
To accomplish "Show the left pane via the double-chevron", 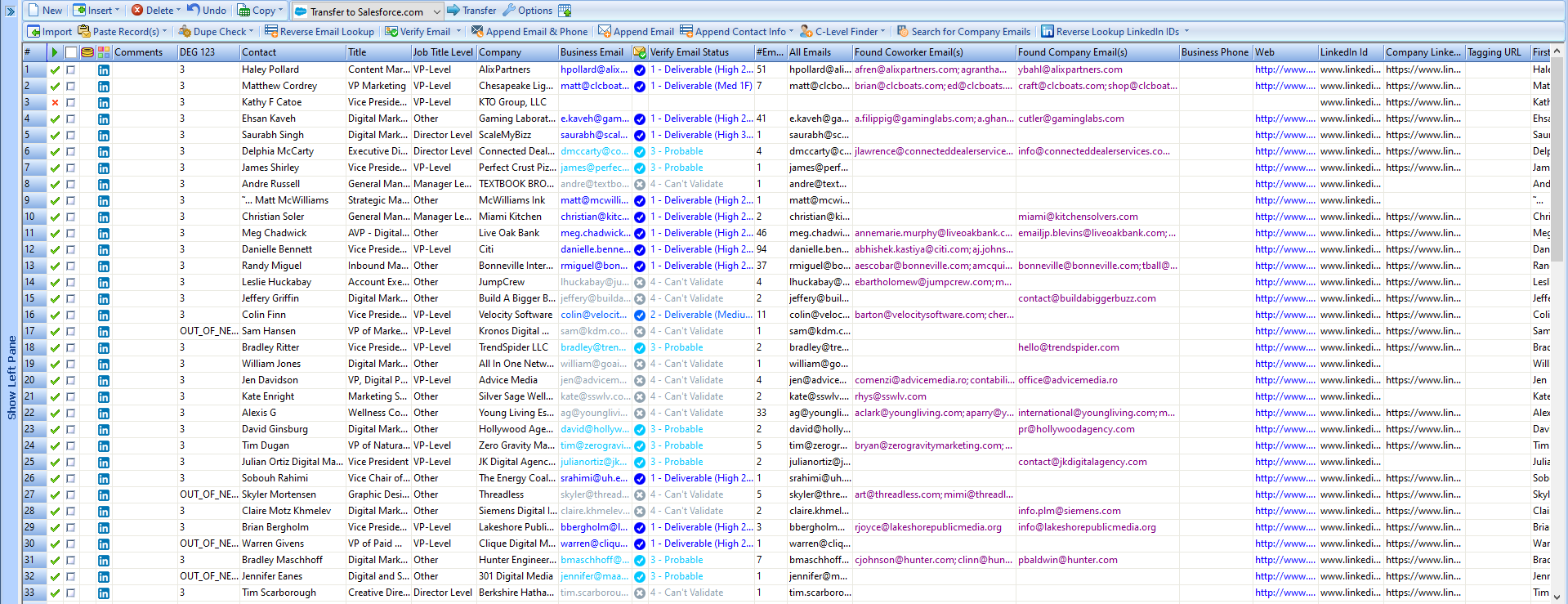I will (11, 11).
